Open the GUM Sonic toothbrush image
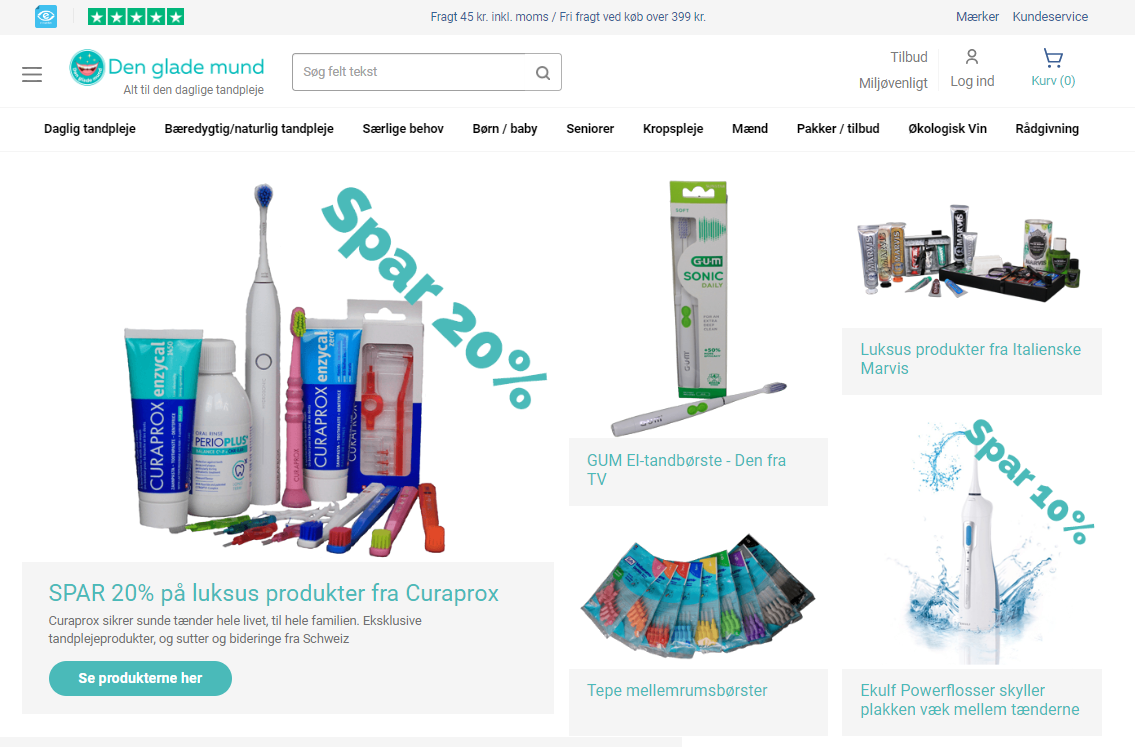1135x747 pixels. point(699,308)
